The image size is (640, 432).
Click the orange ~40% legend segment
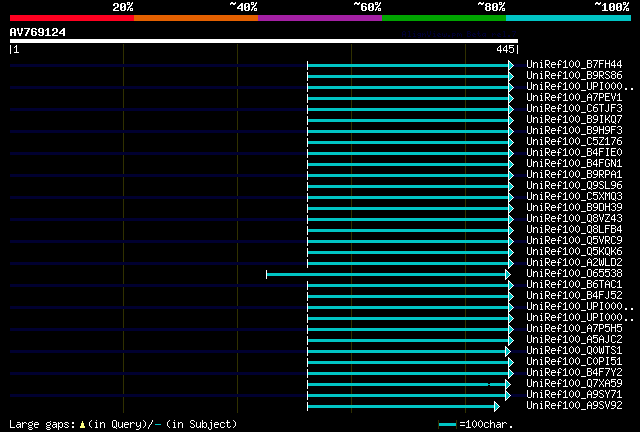point(196,18)
